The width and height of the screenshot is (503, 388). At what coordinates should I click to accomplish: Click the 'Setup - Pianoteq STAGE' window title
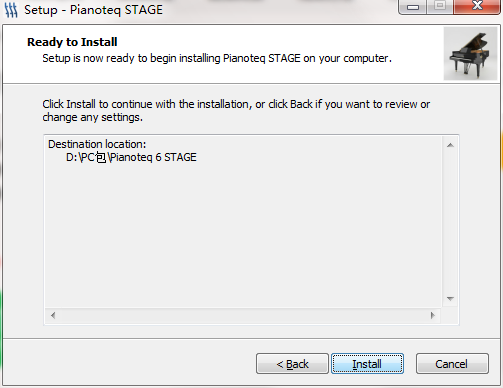(x=93, y=10)
